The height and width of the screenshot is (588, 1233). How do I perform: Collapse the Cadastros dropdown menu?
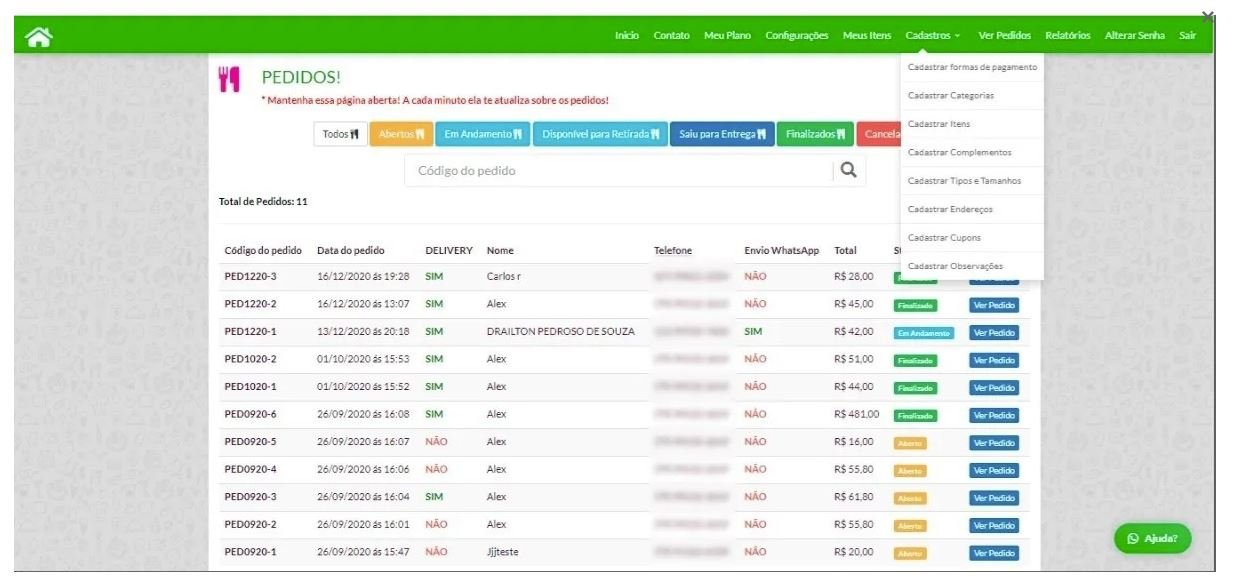click(x=932, y=36)
